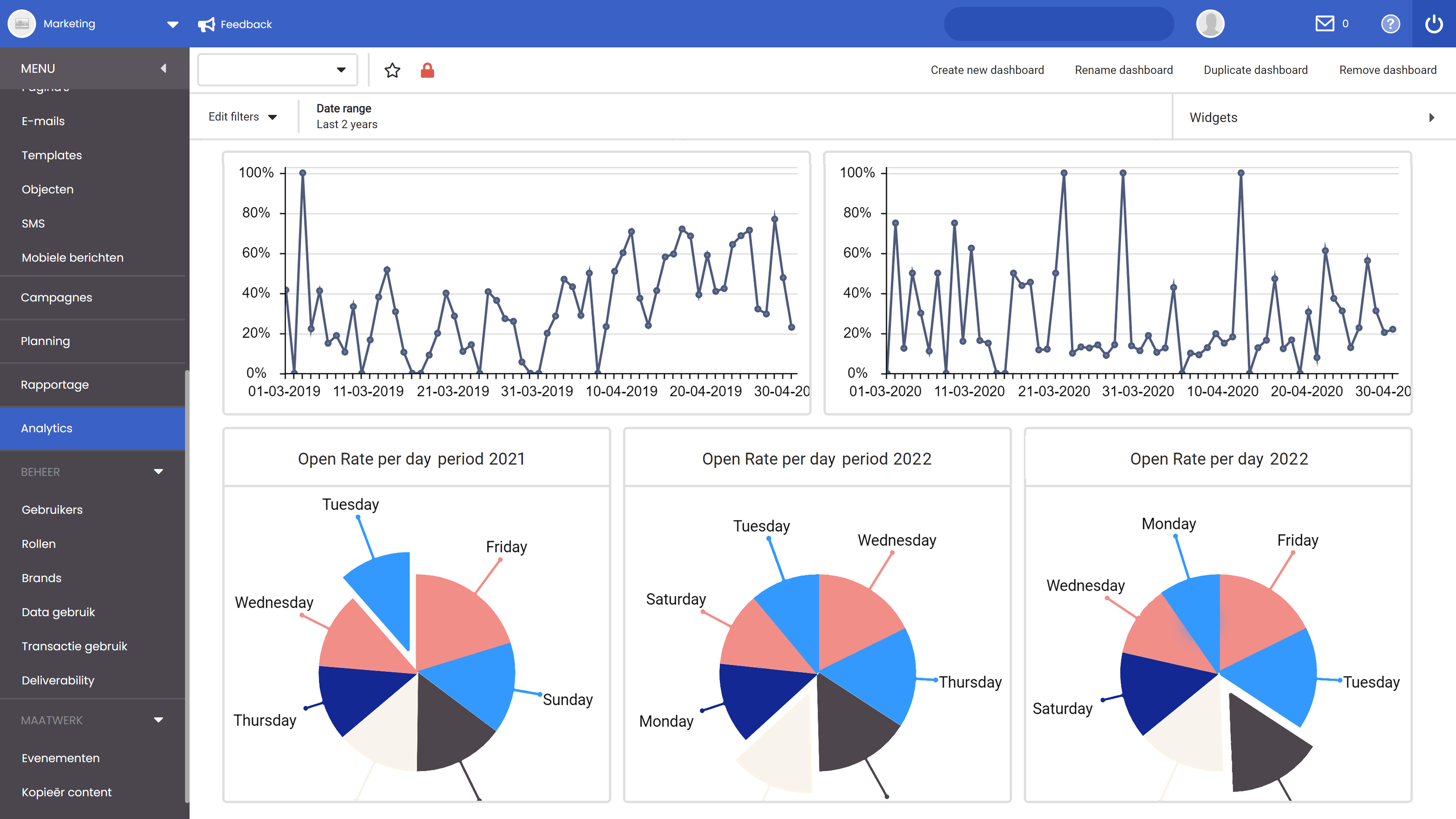This screenshot has width=1456, height=819.
Task: Open the Campagnes menu item
Action: click(56, 297)
